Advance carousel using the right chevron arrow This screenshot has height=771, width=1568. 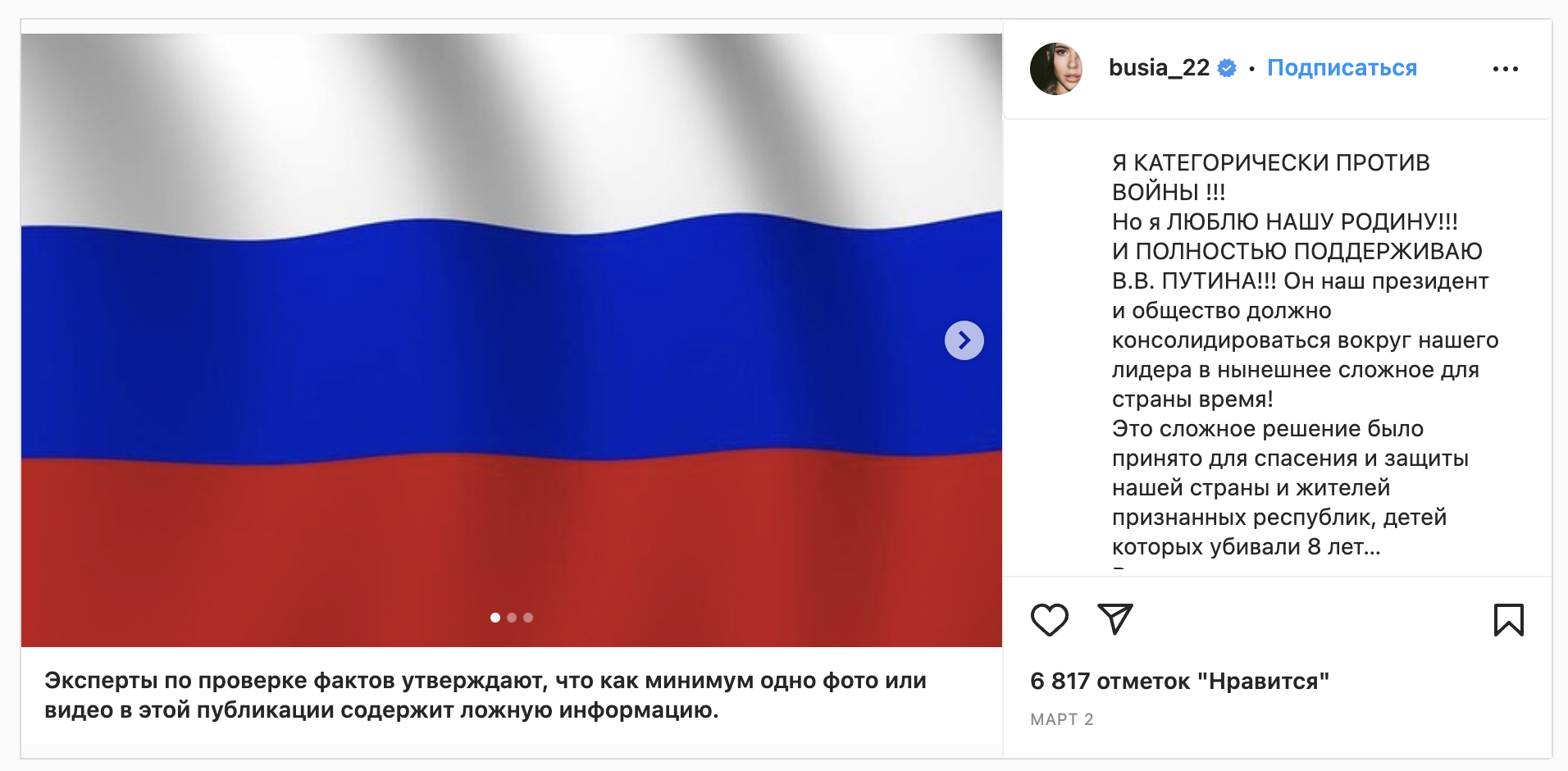(964, 340)
